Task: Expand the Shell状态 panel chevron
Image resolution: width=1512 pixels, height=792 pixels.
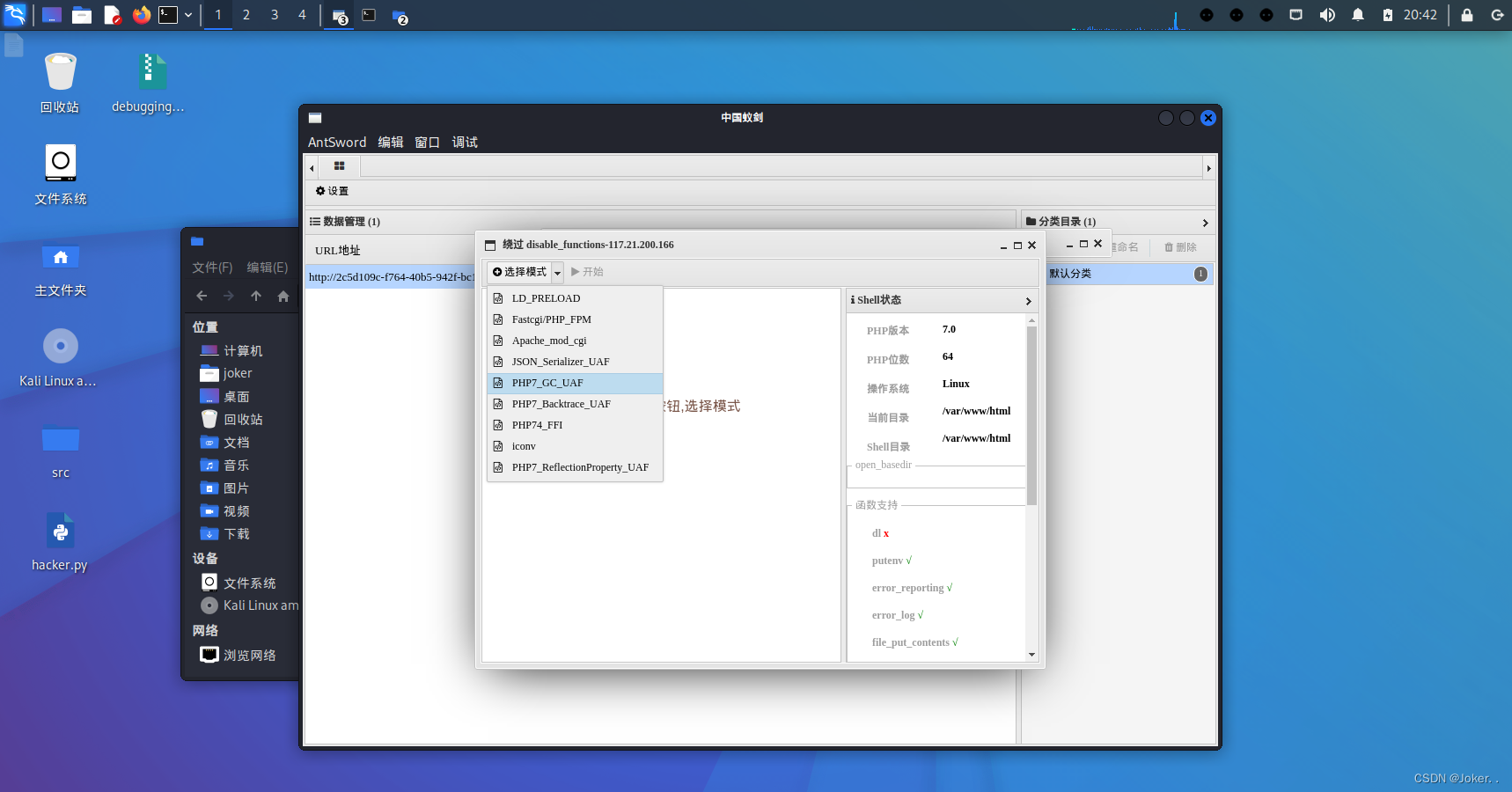Action: [1028, 301]
